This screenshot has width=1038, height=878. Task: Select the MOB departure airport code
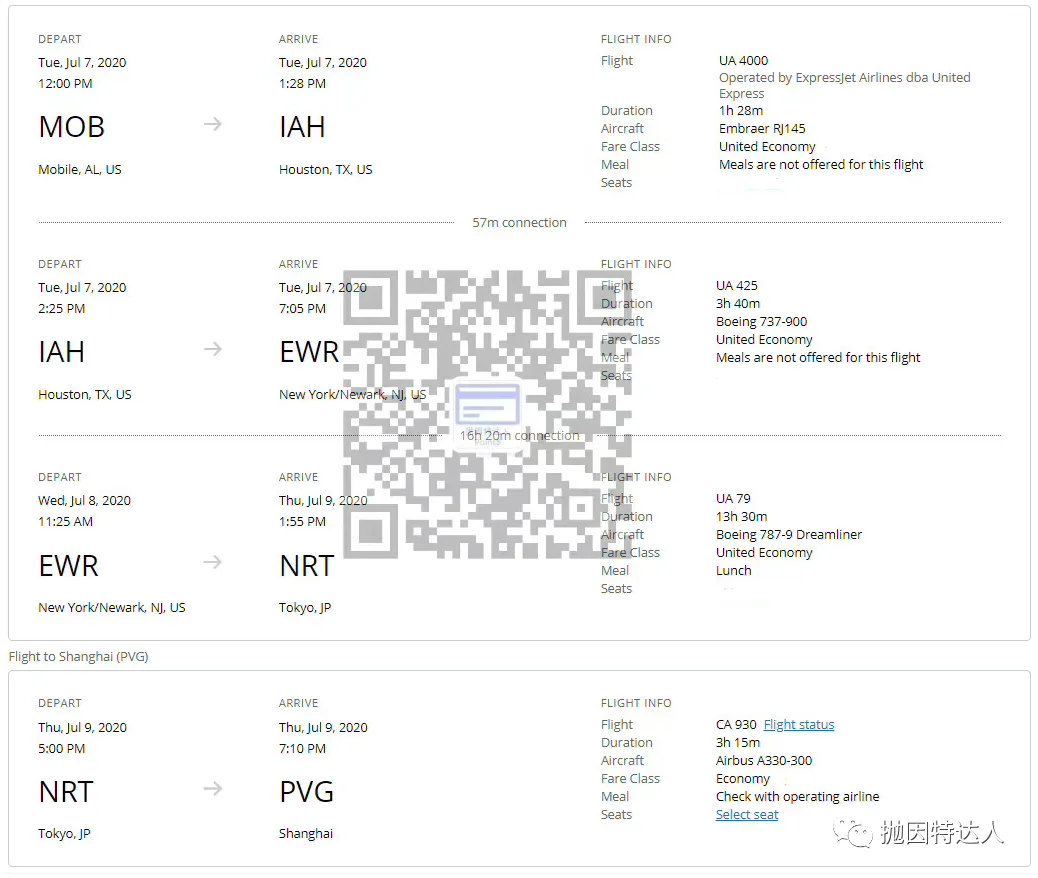(x=71, y=127)
